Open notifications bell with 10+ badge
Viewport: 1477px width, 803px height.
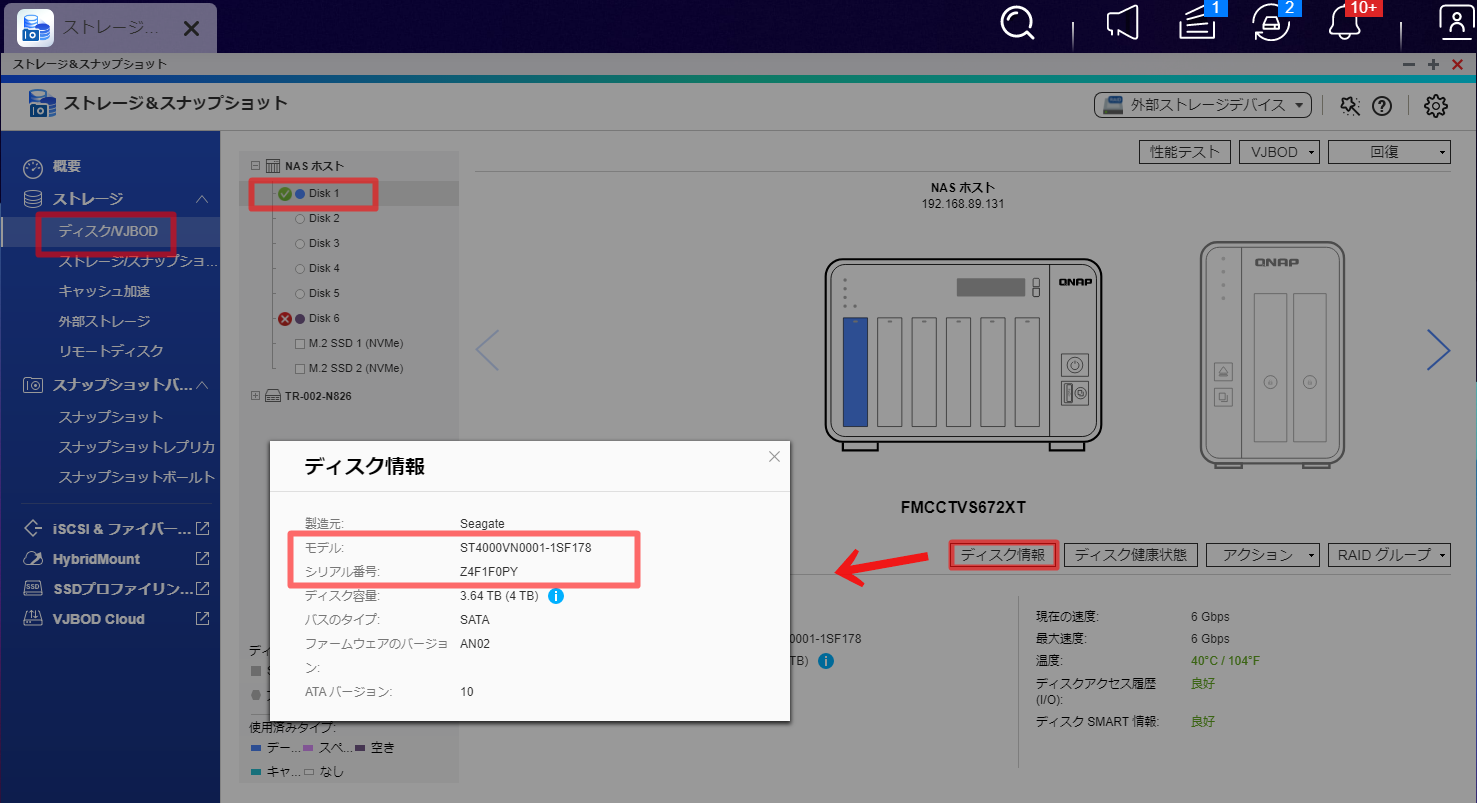pyautogui.click(x=1346, y=24)
